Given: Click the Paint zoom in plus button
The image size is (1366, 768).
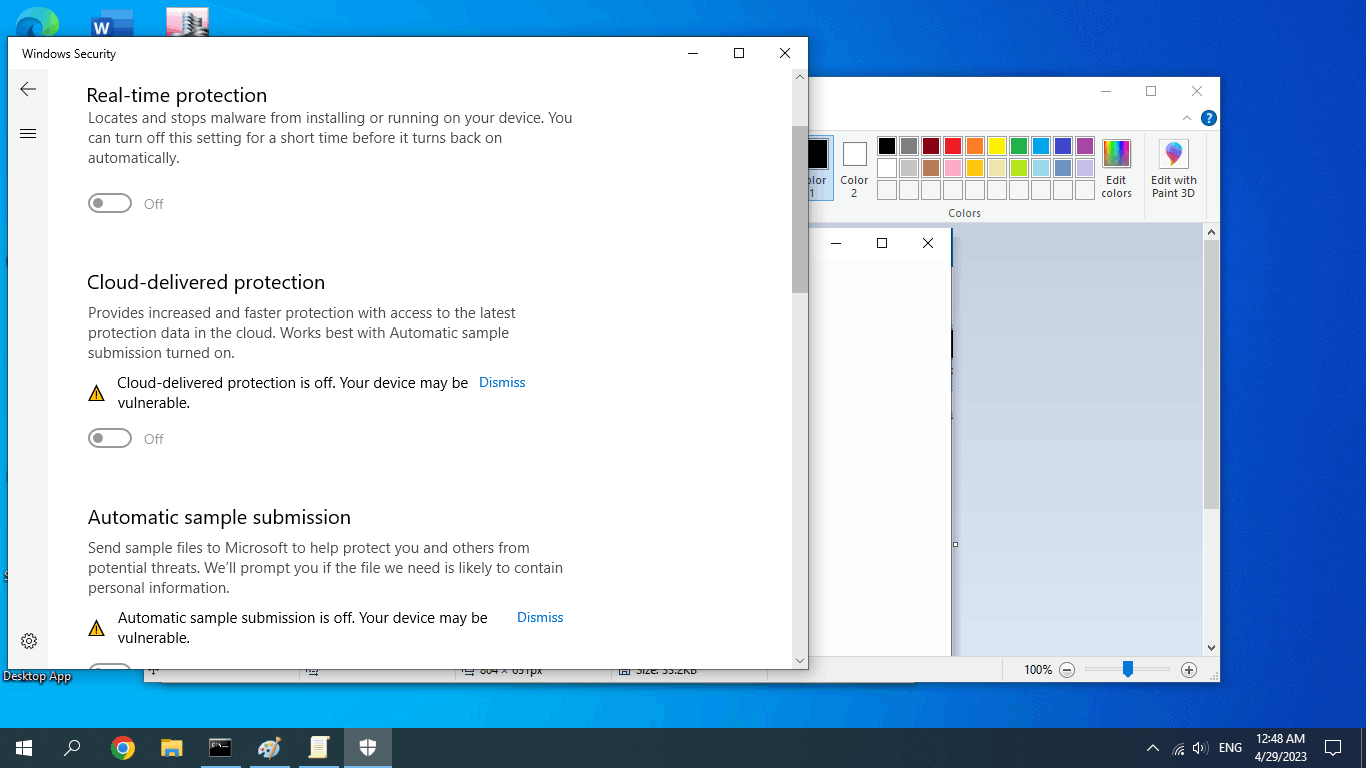Looking at the screenshot, I should [1189, 670].
